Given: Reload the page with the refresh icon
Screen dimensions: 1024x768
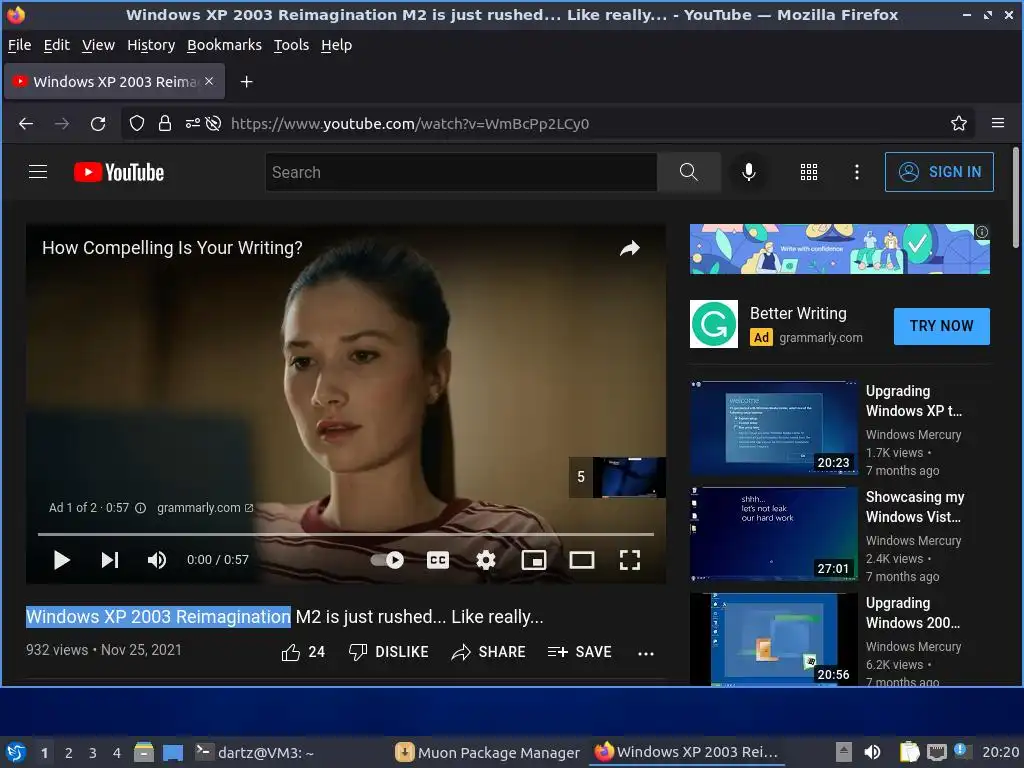Looking at the screenshot, I should pyautogui.click(x=98, y=123).
